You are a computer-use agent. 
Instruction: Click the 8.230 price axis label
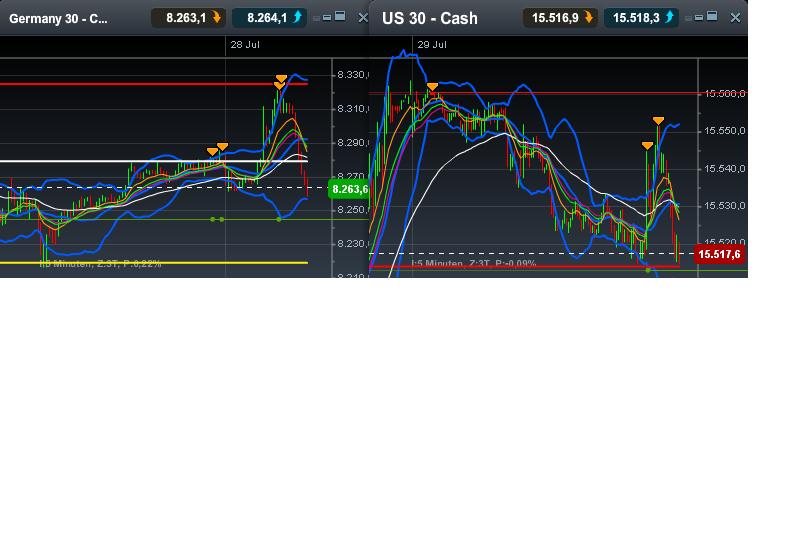(x=352, y=244)
